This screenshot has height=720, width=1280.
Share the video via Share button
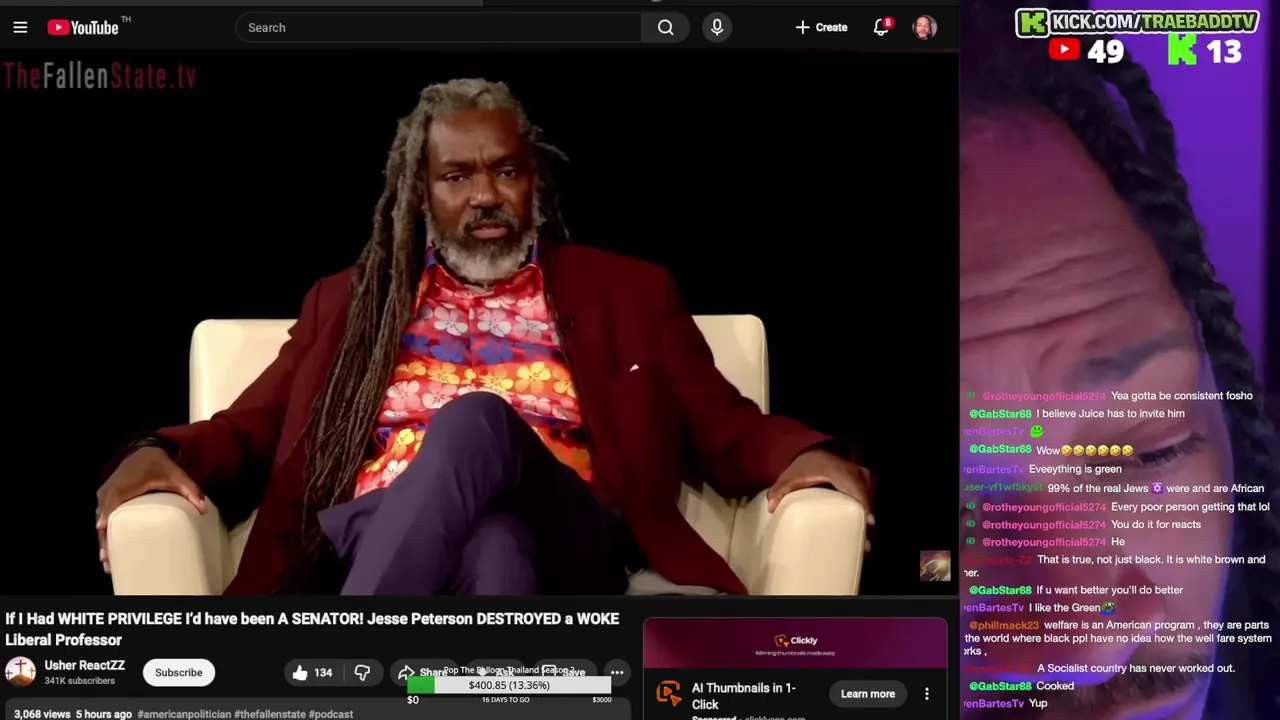coord(421,672)
